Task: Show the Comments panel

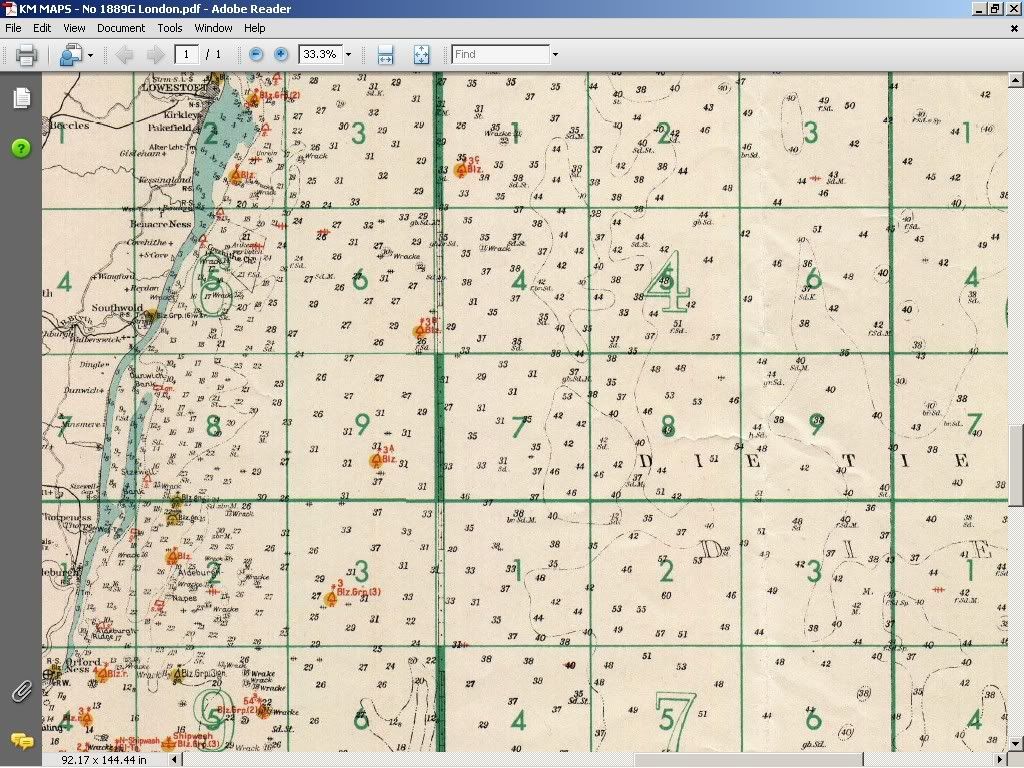Action: pos(22,741)
